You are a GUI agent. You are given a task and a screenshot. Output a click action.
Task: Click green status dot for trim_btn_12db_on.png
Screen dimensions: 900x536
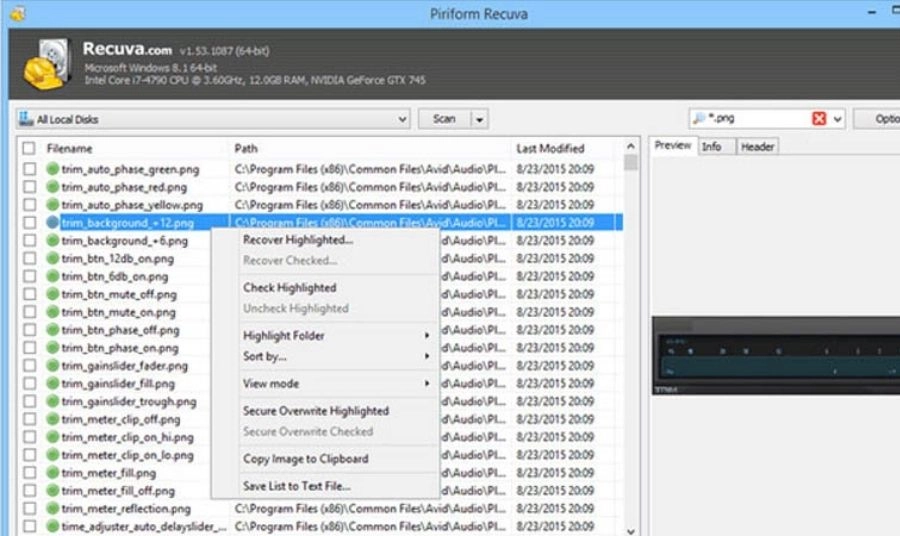[x=53, y=258]
